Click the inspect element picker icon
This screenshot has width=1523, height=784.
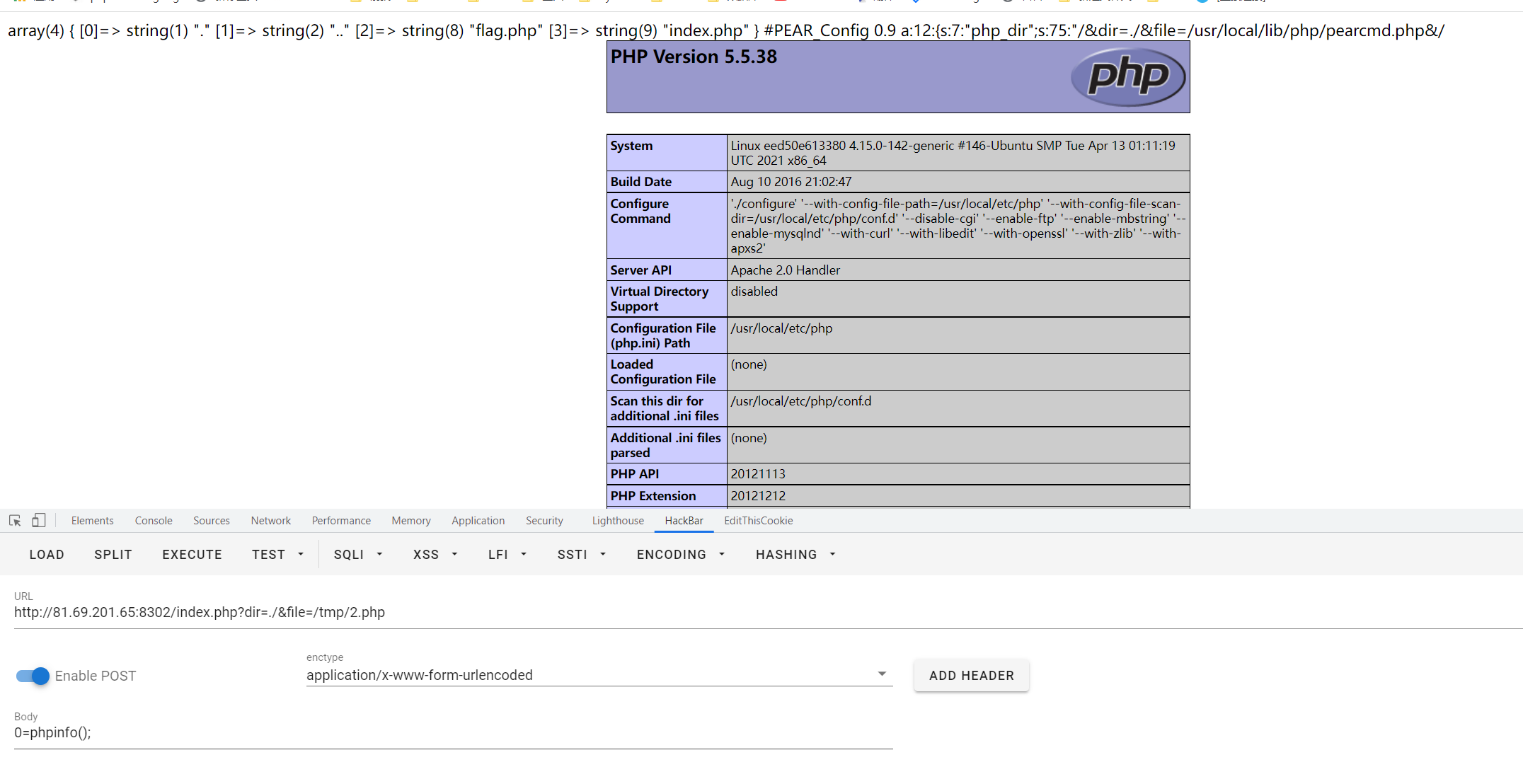pyautogui.click(x=15, y=521)
